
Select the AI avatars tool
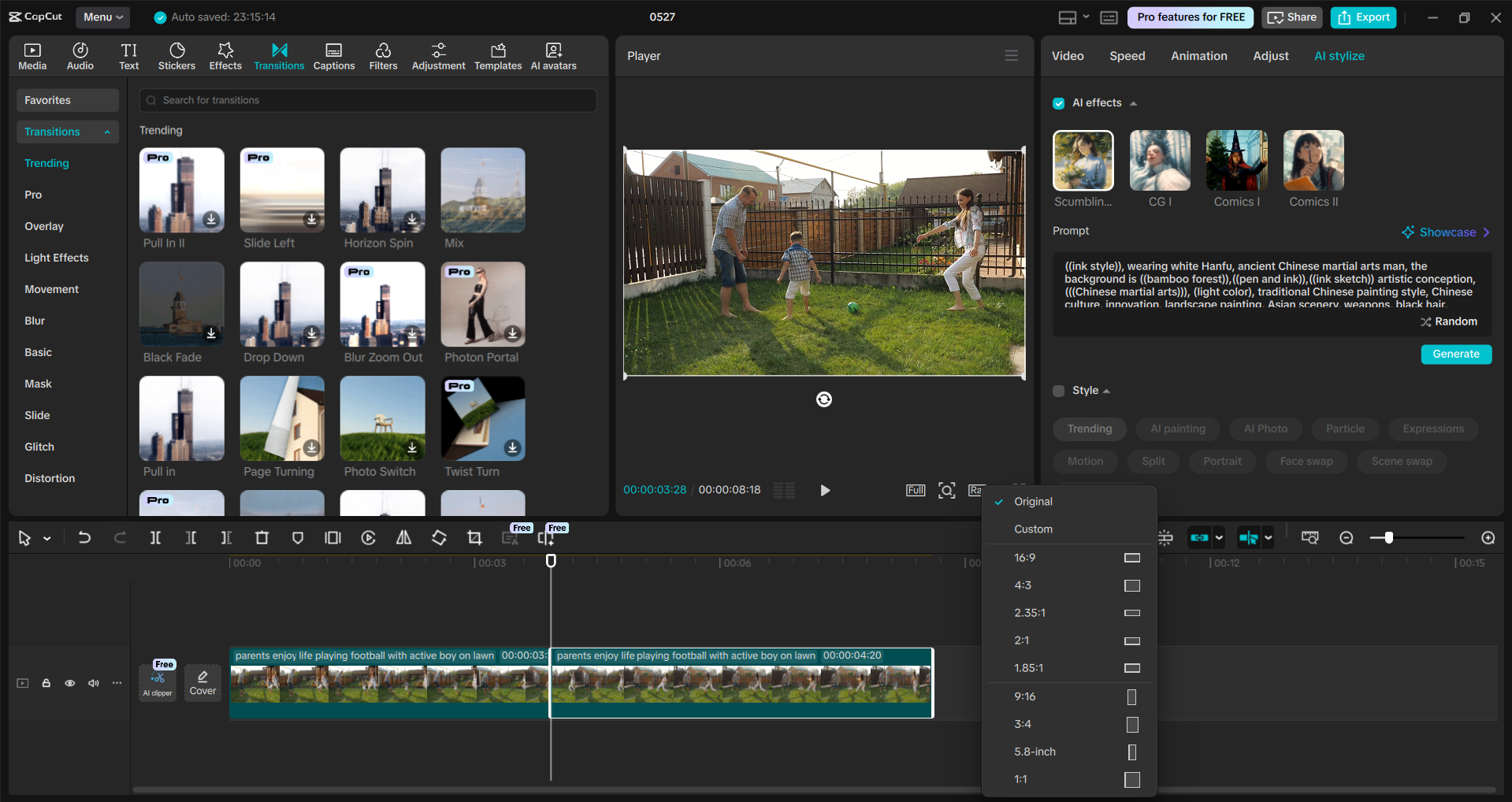coord(552,55)
